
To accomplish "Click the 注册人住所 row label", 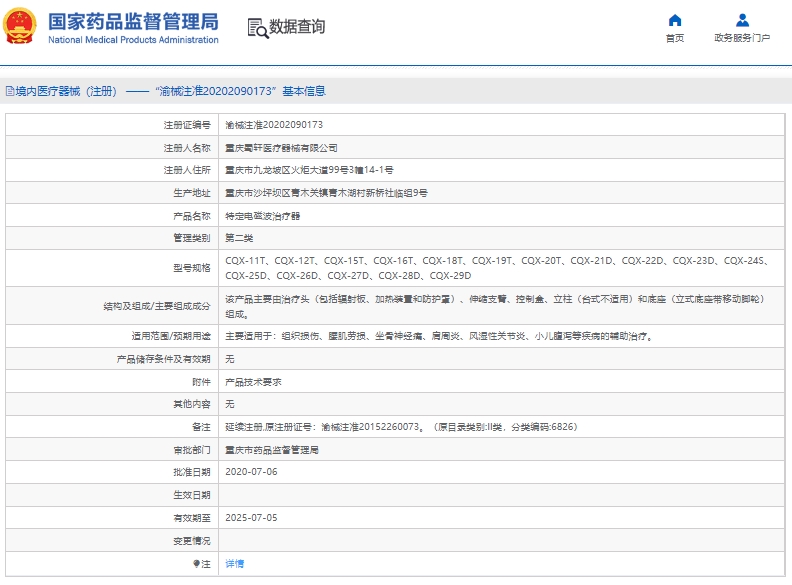I will 187,170.
